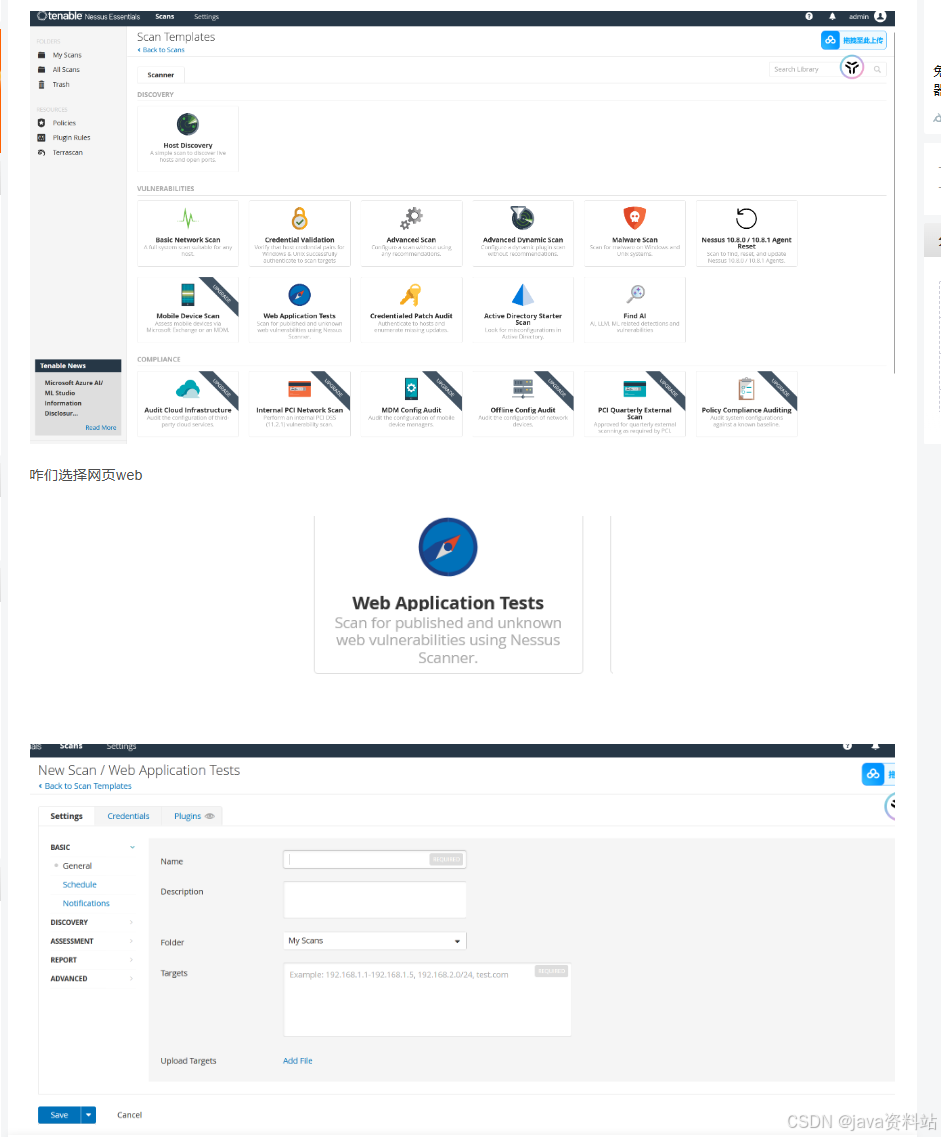This screenshot has width=941, height=1137.
Task: Switch to the Settings top menu
Action: tap(206, 17)
